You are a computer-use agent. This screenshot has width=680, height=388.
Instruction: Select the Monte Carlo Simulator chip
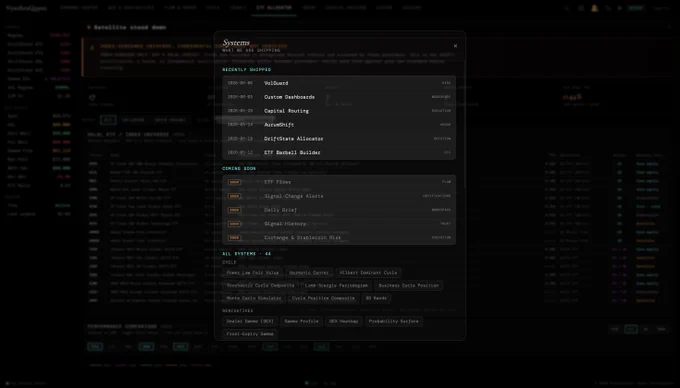pyautogui.click(x=254, y=298)
